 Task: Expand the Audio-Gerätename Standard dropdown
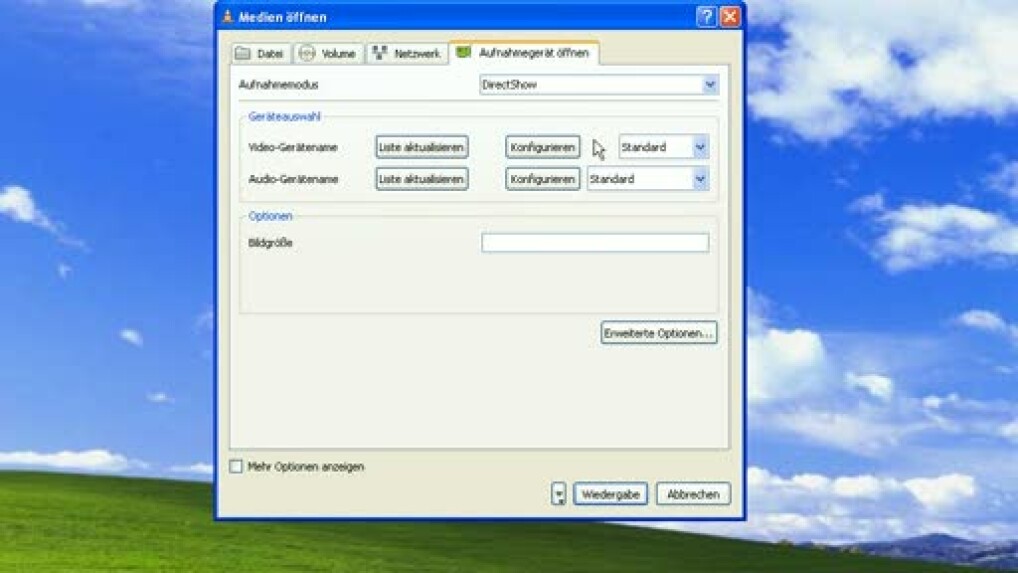(x=700, y=179)
